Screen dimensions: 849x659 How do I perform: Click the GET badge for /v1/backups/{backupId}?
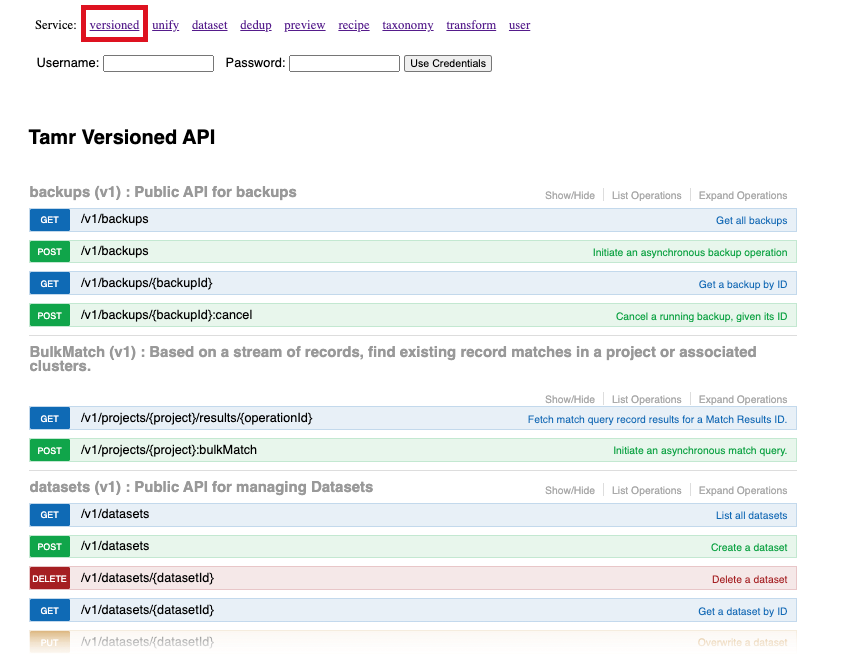[x=49, y=284]
